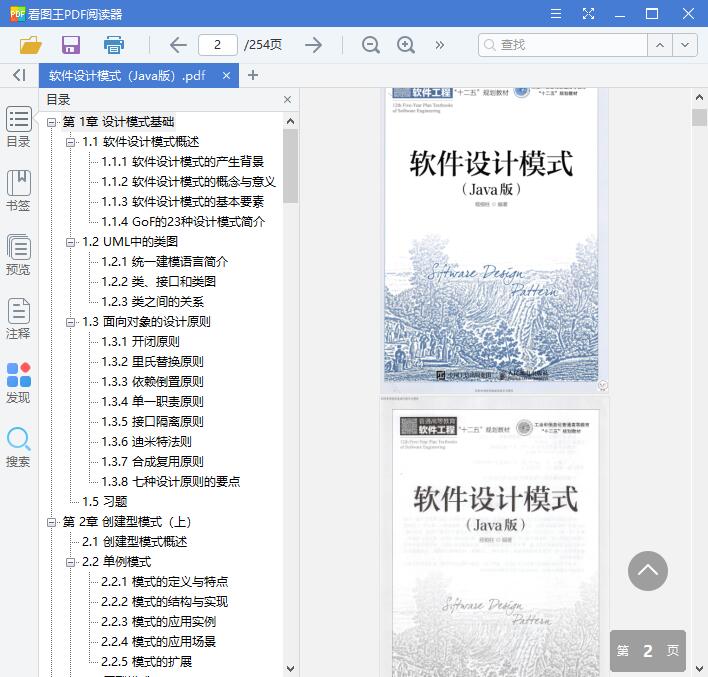The height and width of the screenshot is (677, 708).
Task: Select 1.3.3 依赖倒置原则
Action: [x=152, y=381]
